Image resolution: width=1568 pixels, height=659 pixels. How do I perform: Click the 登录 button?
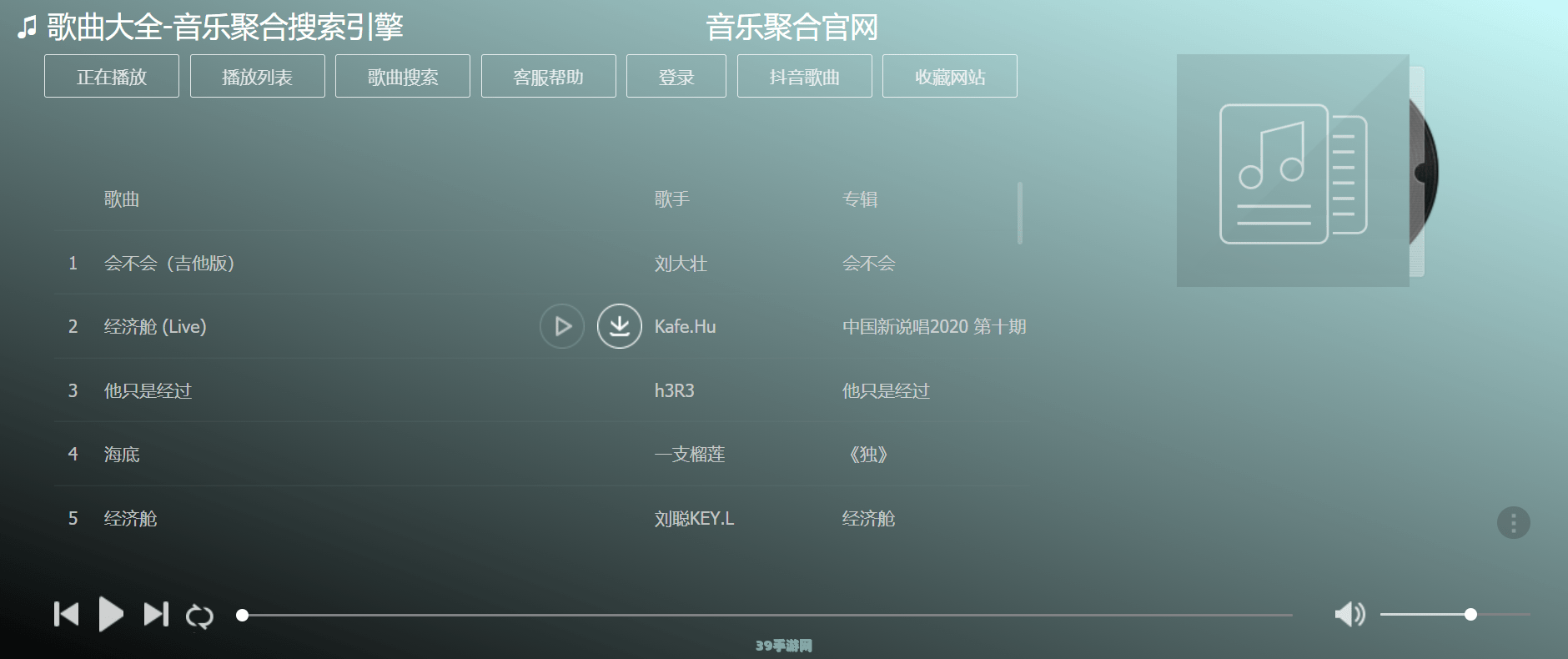click(676, 77)
